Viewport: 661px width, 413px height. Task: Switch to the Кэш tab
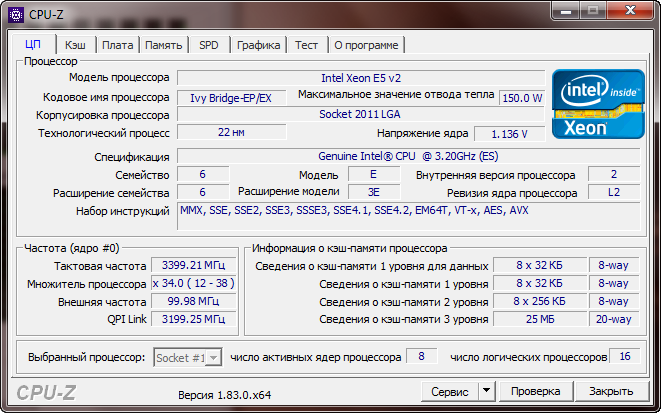pyautogui.click(x=75, y=45)
